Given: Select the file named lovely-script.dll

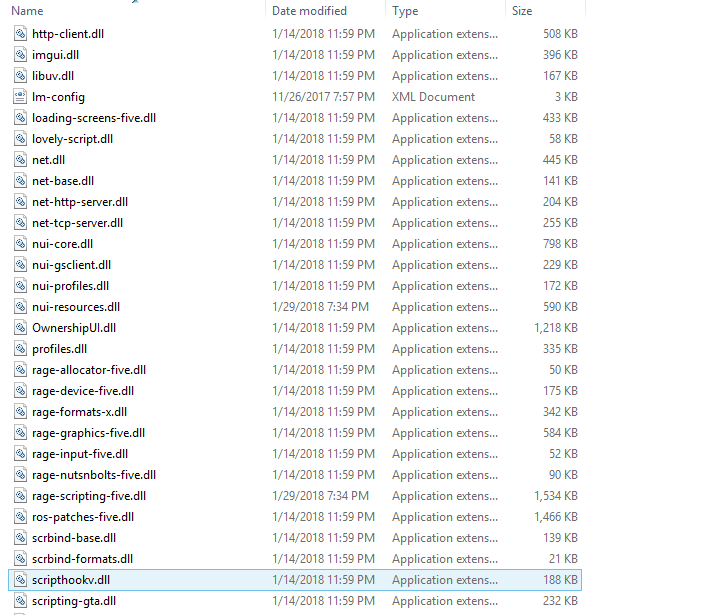Looking at the screenshot, I should tap(72, 139).
